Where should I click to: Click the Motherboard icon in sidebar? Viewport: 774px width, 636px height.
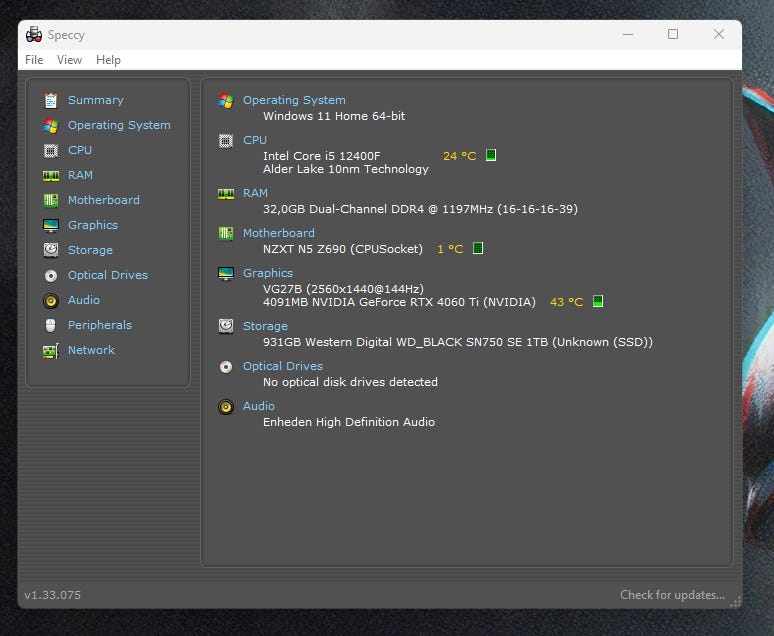point(50,200)
